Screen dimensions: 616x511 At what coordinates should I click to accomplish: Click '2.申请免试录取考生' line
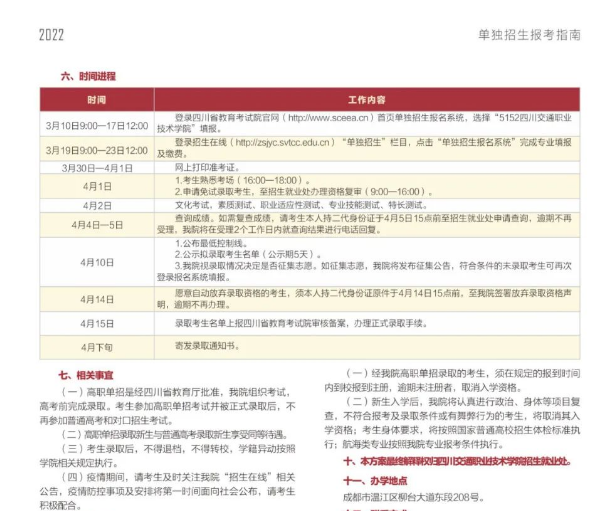click(x=304, y=192)
